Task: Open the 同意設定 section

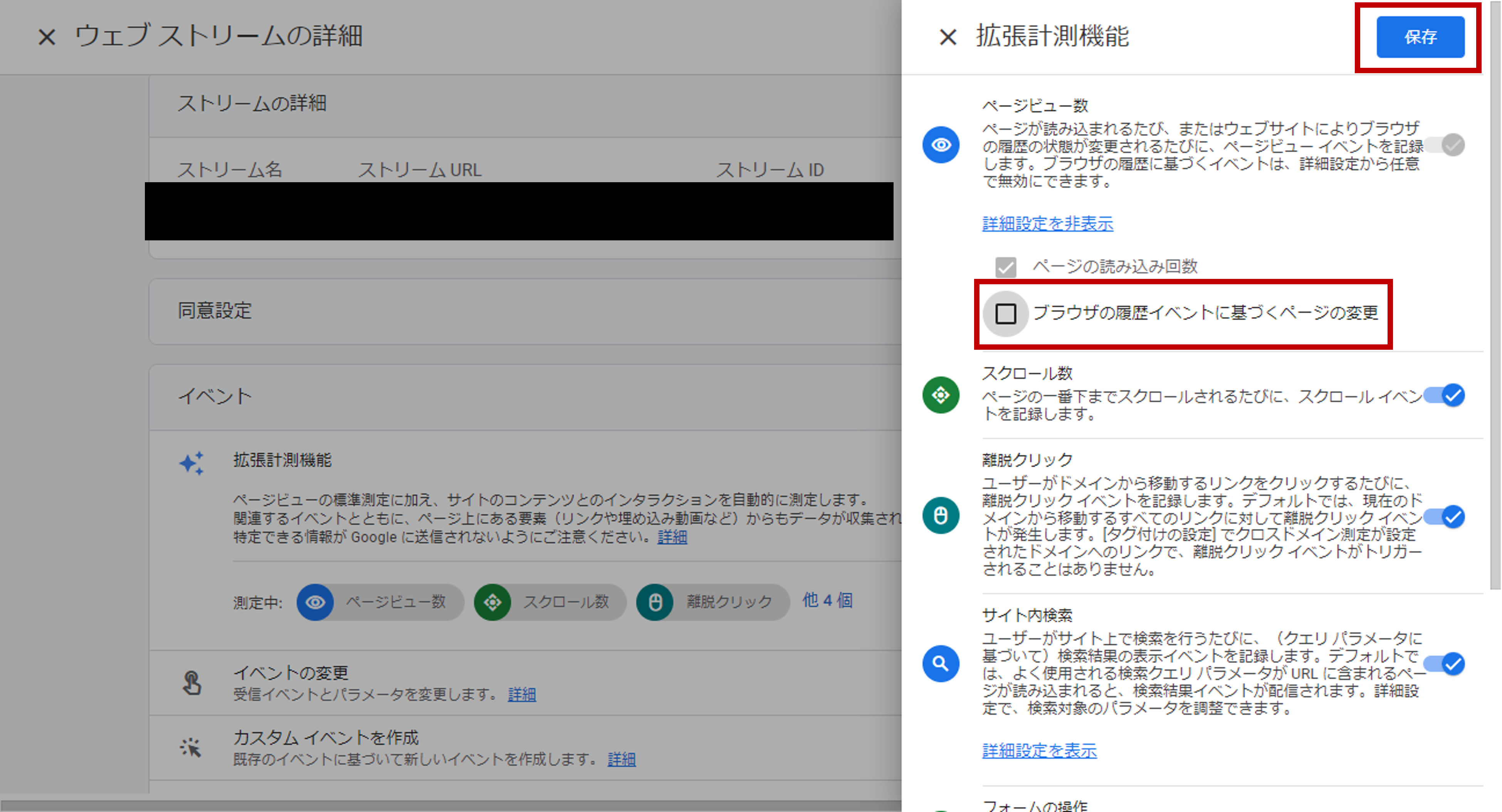Action: [215, 311]
